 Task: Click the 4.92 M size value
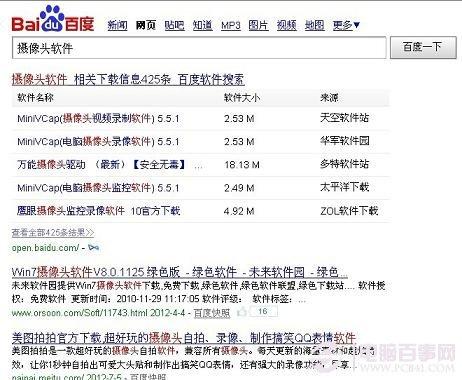pos(239,211)
